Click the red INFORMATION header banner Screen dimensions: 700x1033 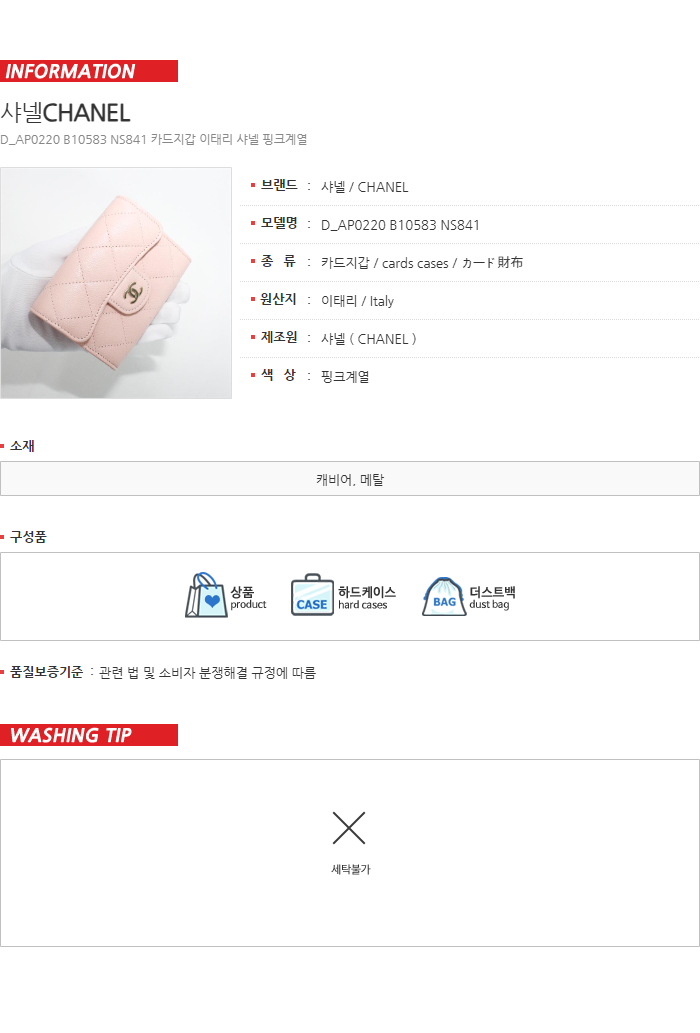pos(89,71)
